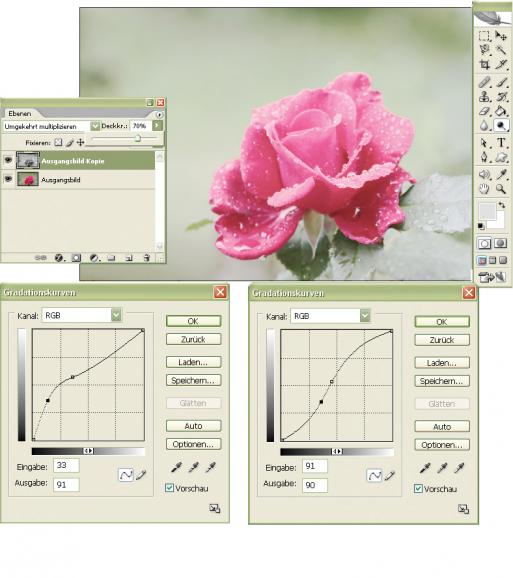513x578 pixels.
Task: Expand dialog size icon, Eingabe 91 dialog
Action: (x=463, y=509)
